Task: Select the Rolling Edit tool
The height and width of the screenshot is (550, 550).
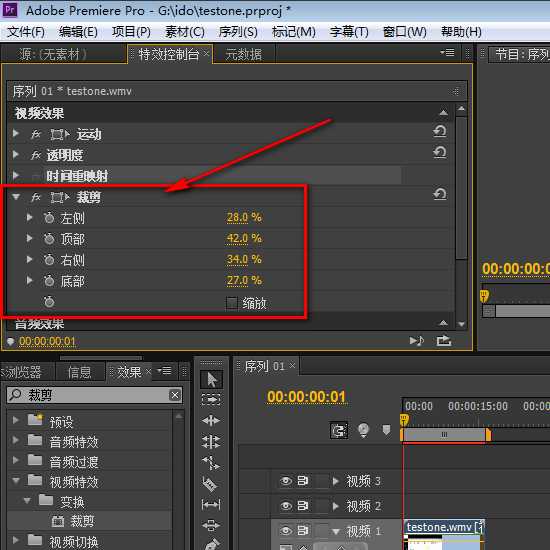Action: point(211,442)
